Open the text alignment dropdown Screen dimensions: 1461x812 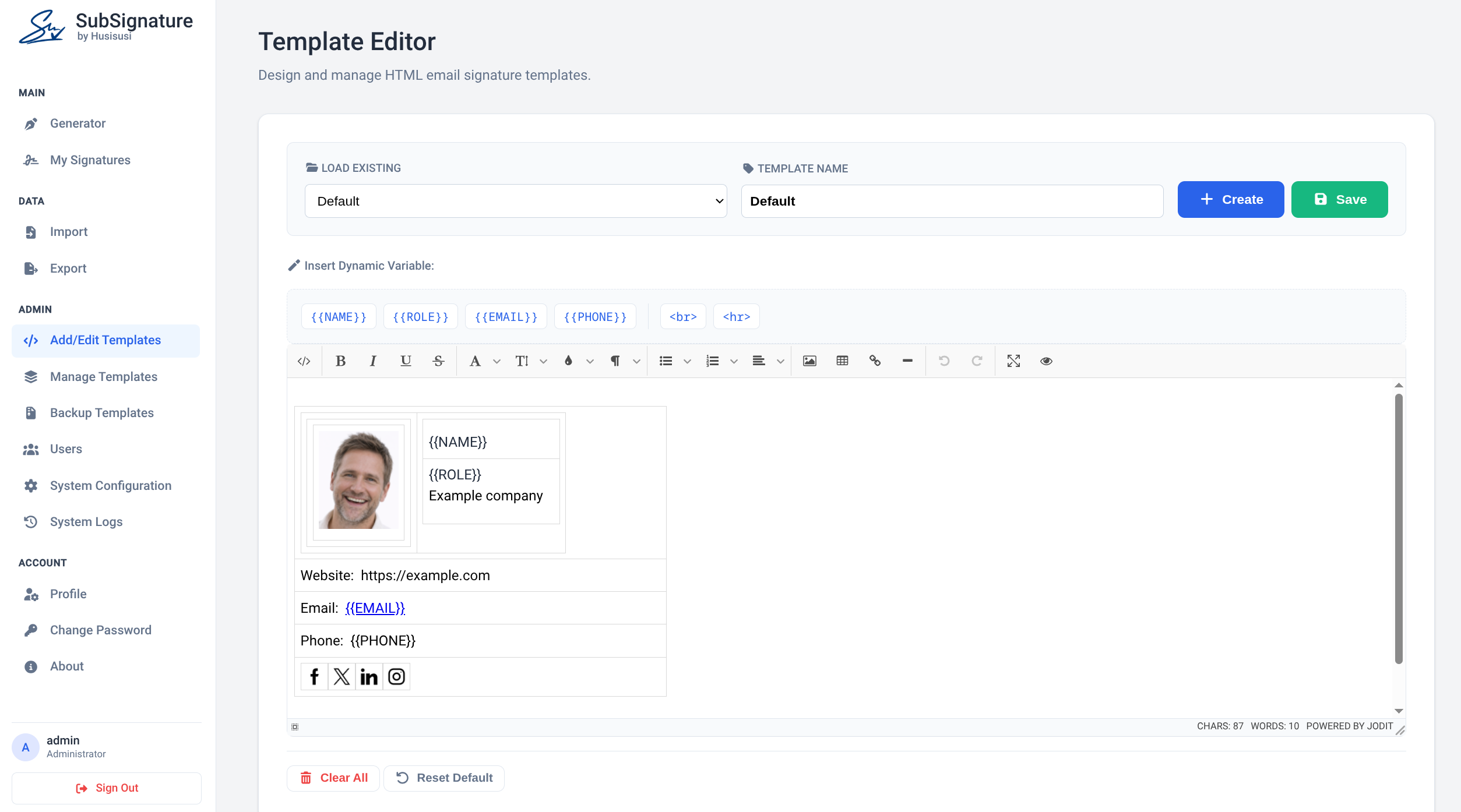coord(781,361)
